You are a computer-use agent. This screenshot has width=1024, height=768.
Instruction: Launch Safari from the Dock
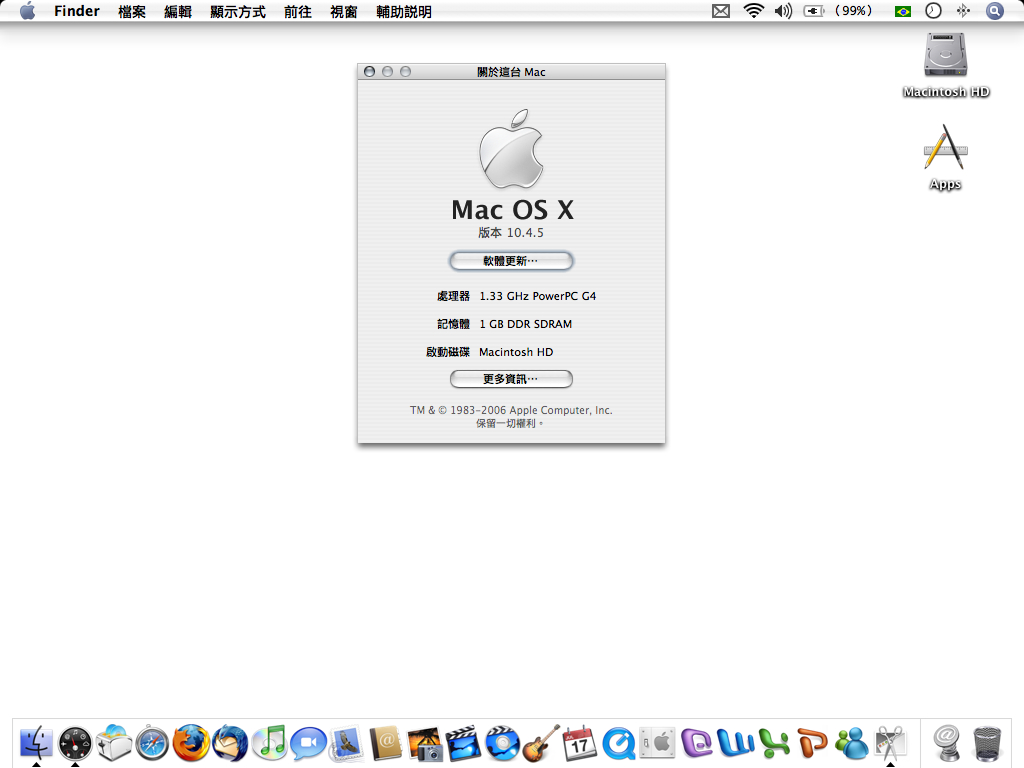point(152,743)
